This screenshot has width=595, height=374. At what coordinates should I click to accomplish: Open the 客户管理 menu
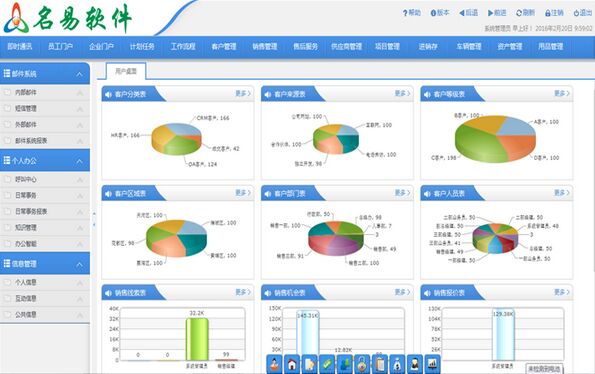coord(224,47)
